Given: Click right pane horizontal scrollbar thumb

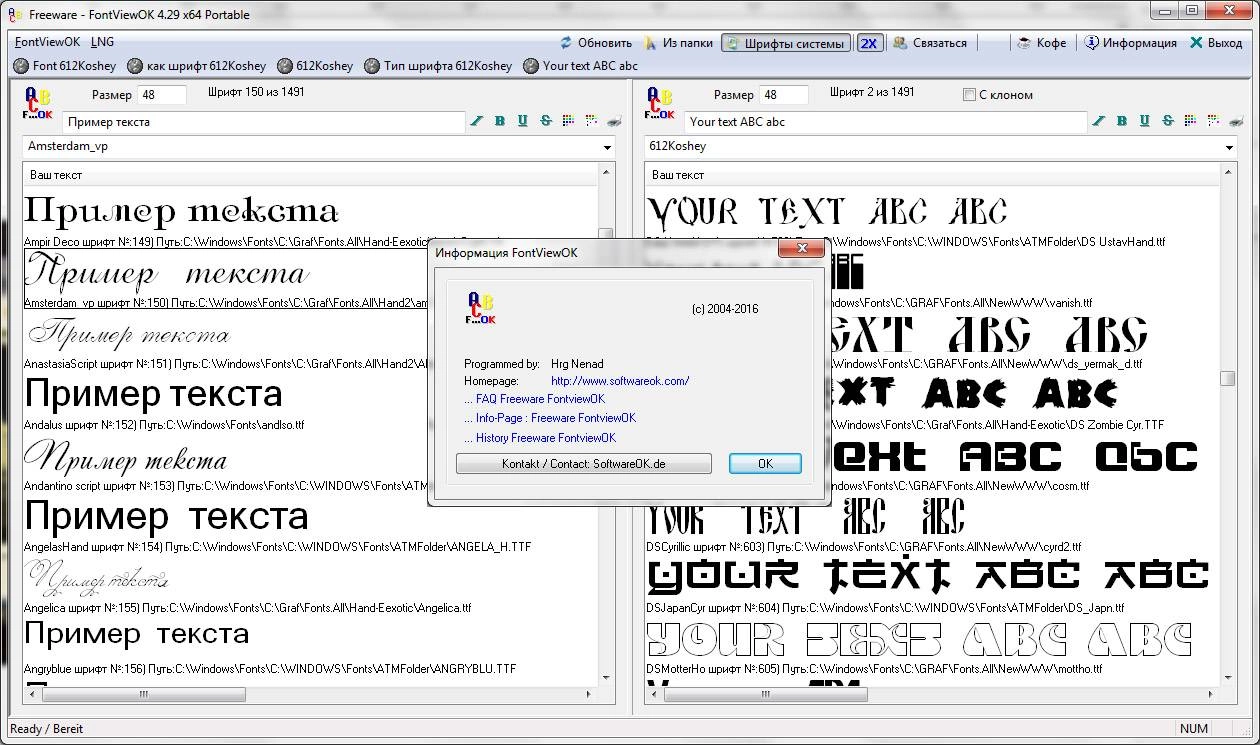Looking at the screenshot, I should 766,693.
